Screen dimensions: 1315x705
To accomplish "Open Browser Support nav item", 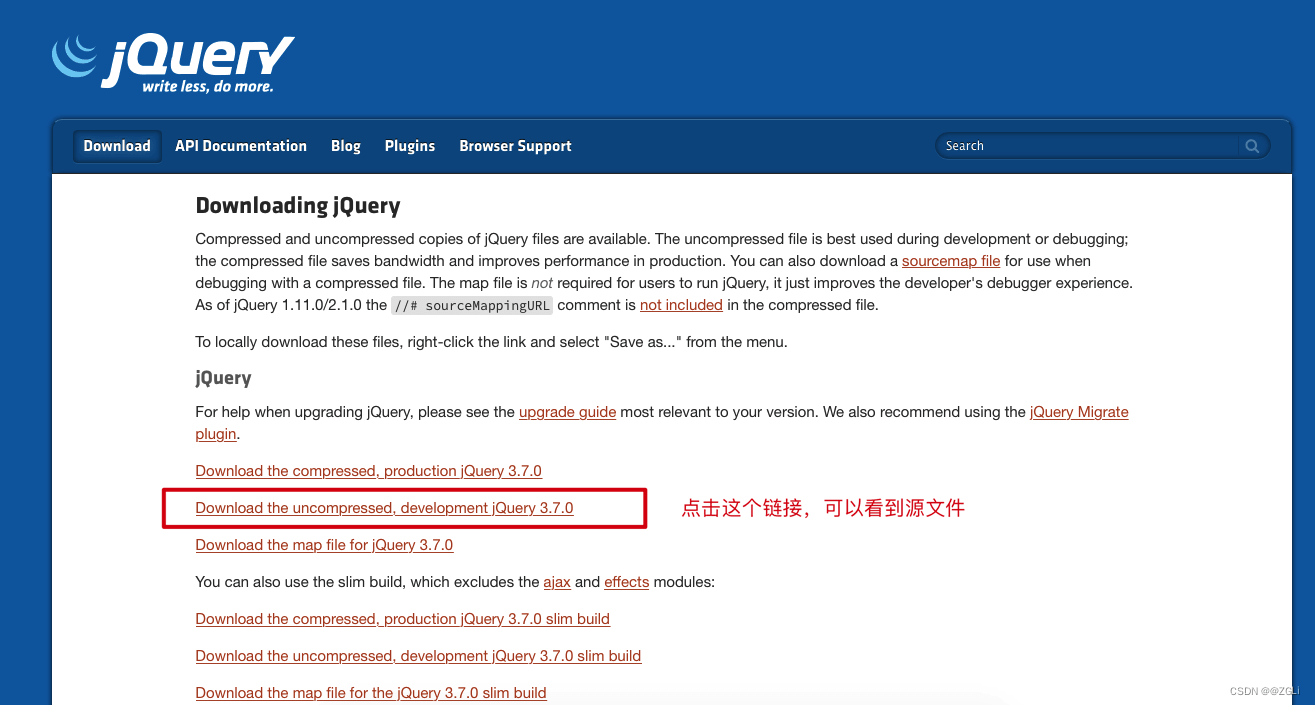I will 515,146.
